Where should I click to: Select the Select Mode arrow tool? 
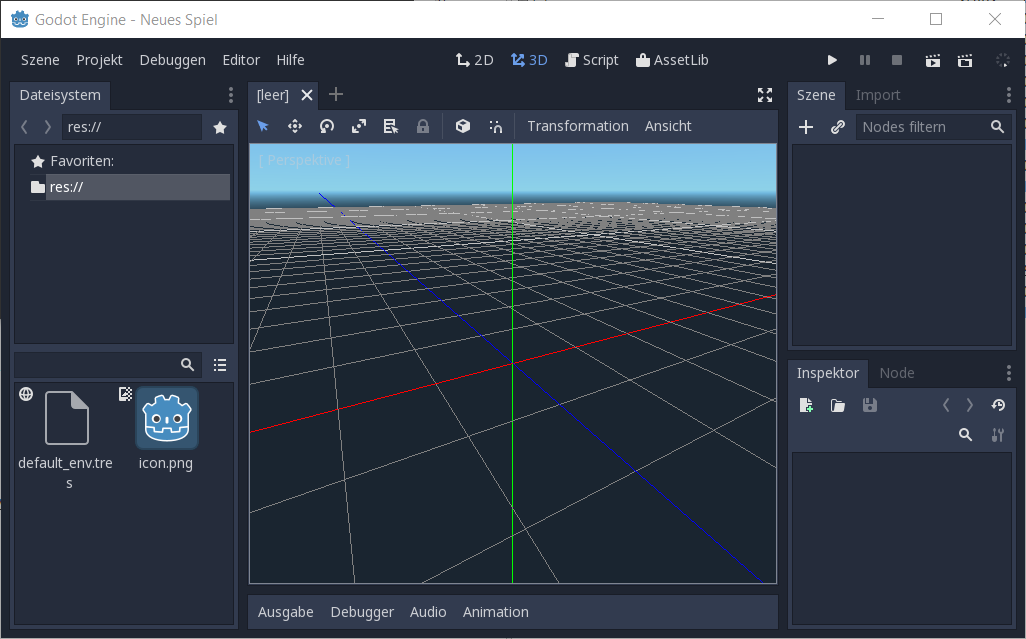[263, 126]
